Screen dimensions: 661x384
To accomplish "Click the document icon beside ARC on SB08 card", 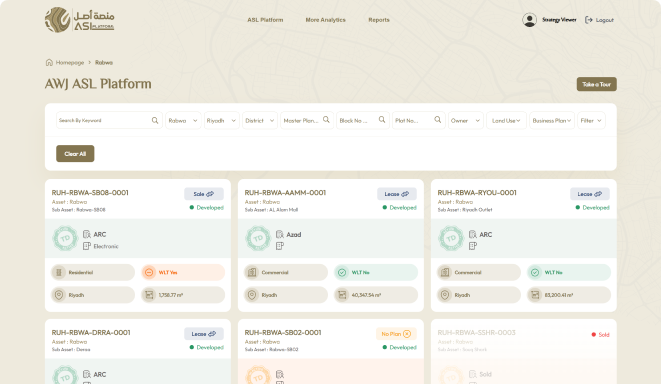I will tap(87, 234).
